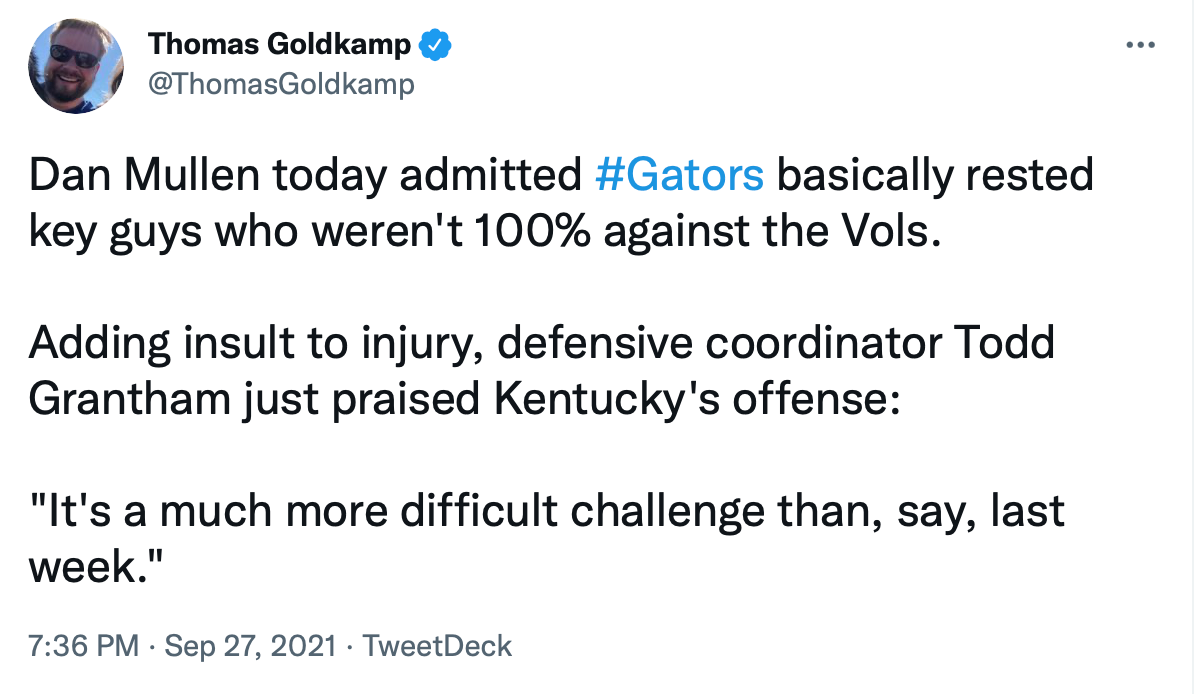Viewport: 1194px width, 694px height.
Task: Click the blue verified badge
Action: [x=436, y=45]
